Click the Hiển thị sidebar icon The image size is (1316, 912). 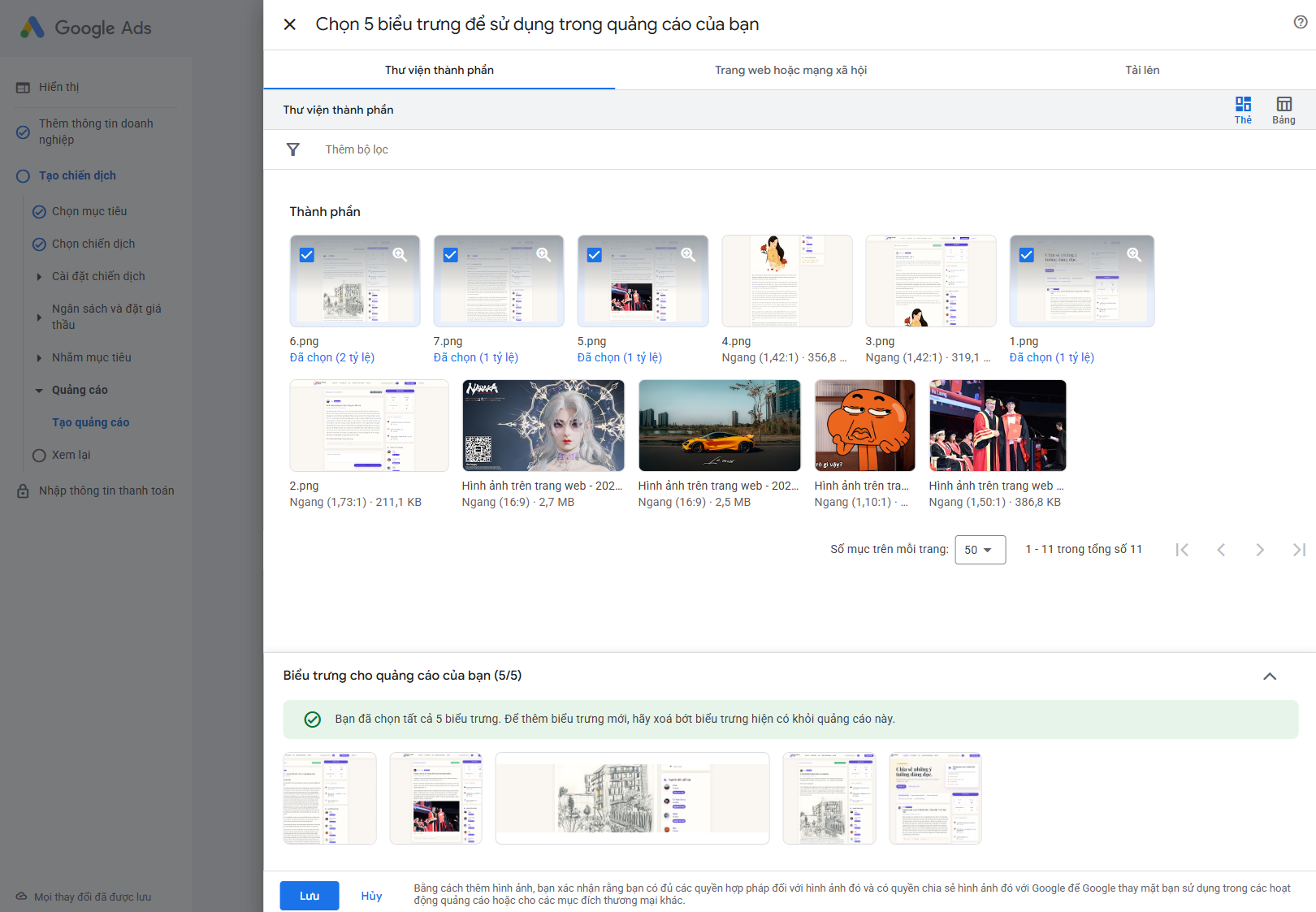click(x=23, y=88)
